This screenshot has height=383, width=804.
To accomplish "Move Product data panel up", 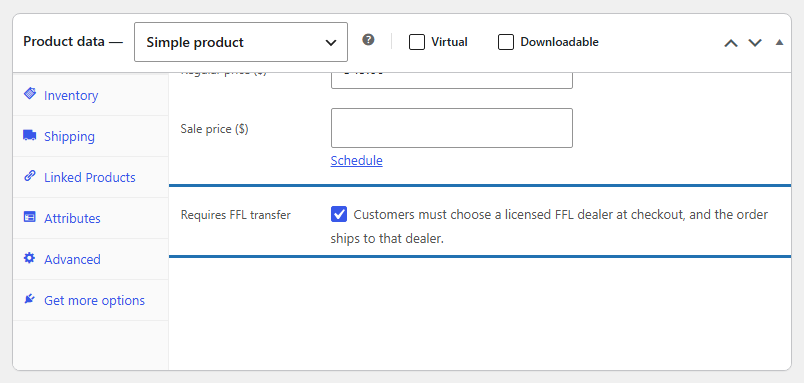I will 731,43.
